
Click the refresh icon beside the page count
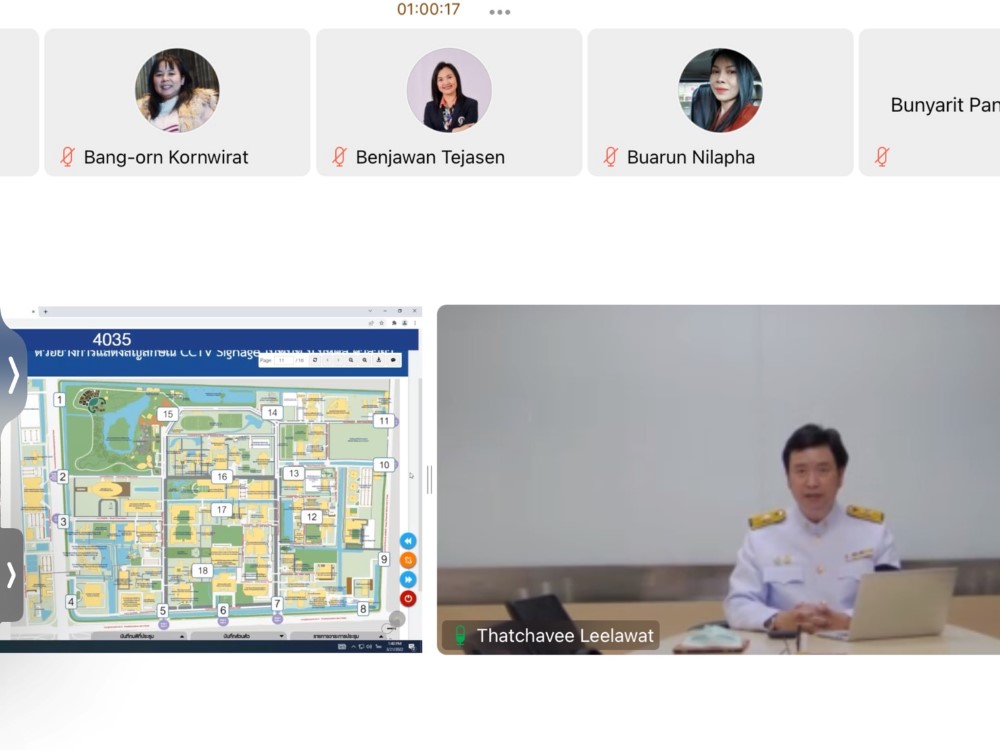point(315,360)
